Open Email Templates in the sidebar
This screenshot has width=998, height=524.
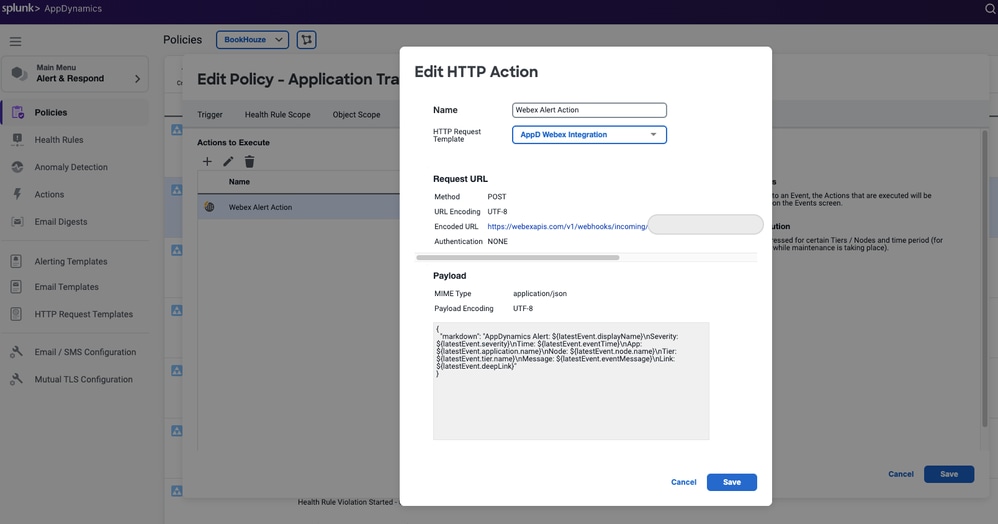pyautogui.click(x=66, y=287)
